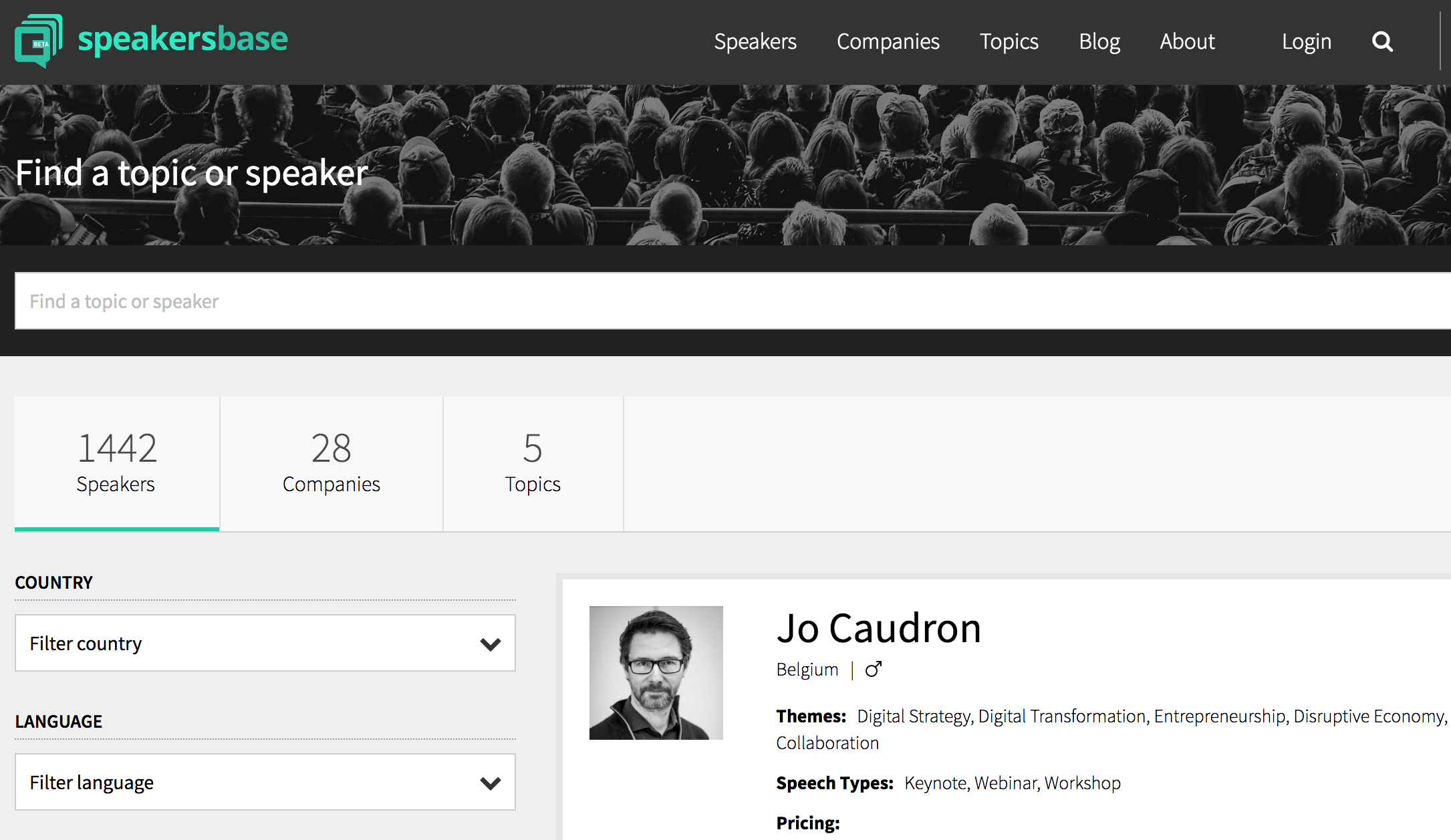Click the male gender symbol icon
This screenshot has width=1451, height=840.
tap(874, 669)
